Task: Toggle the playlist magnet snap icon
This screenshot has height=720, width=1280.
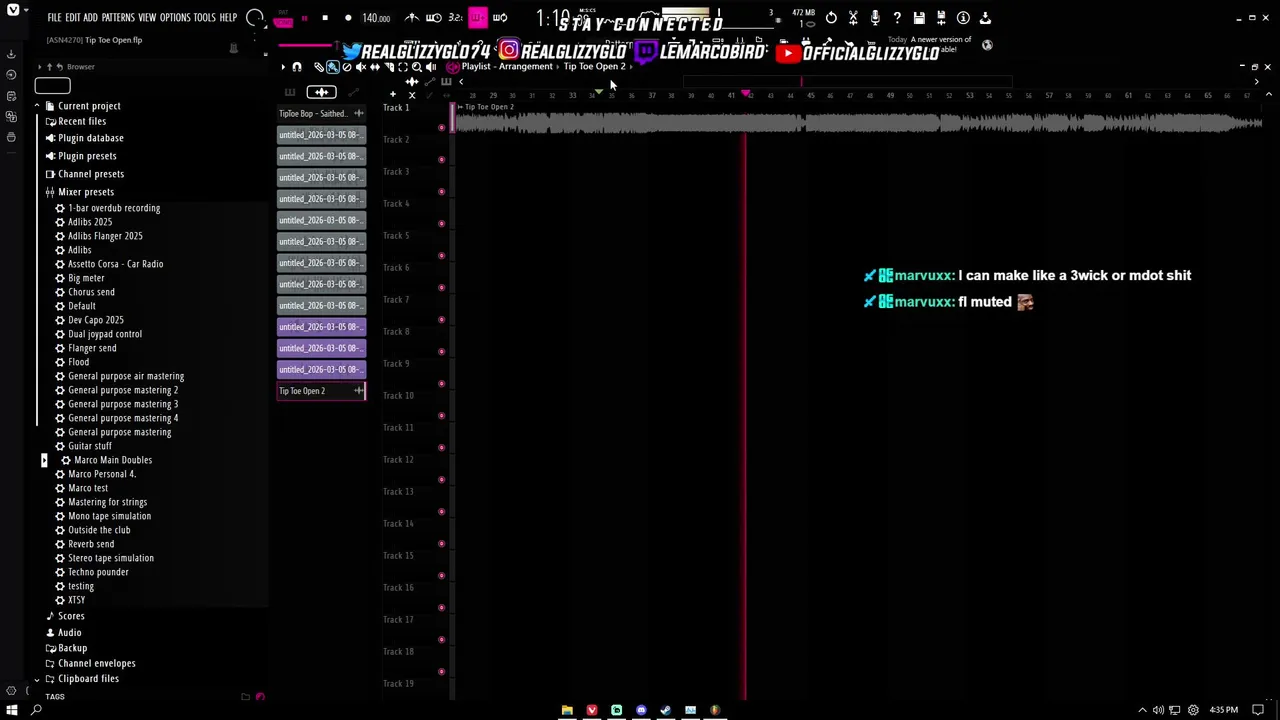Action: click(x=297, y=67)
